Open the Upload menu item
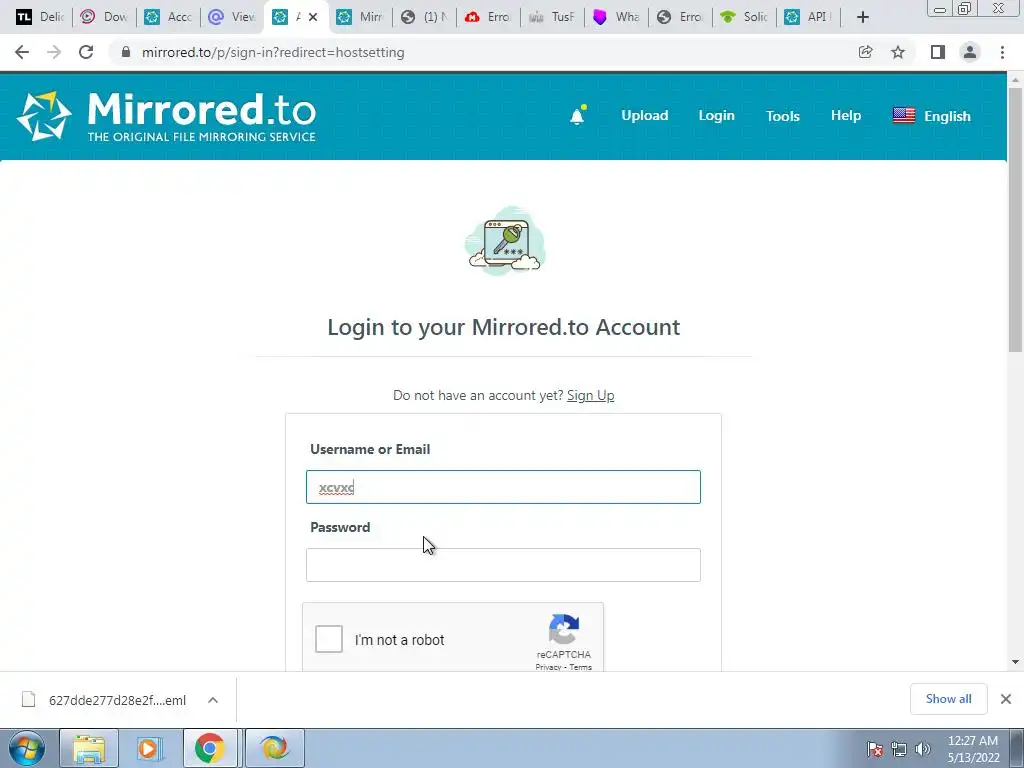This screenshot has height=768, width=1024. click(x=645, y=116)
